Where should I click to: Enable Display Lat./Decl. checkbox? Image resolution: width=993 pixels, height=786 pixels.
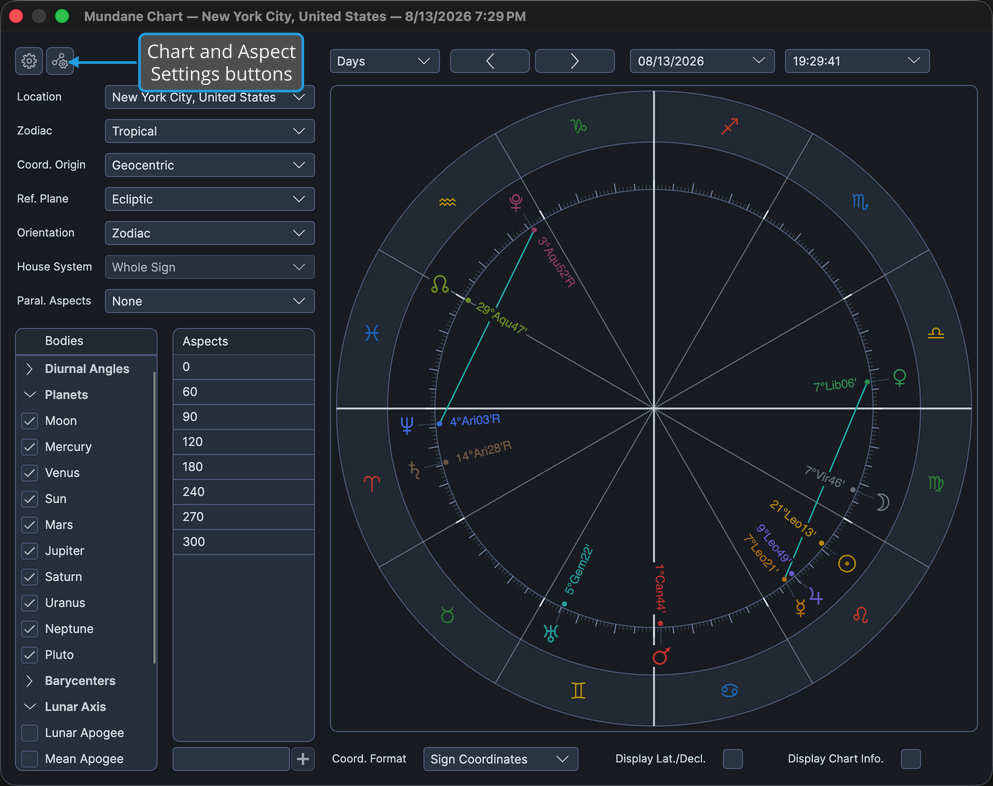733,759
